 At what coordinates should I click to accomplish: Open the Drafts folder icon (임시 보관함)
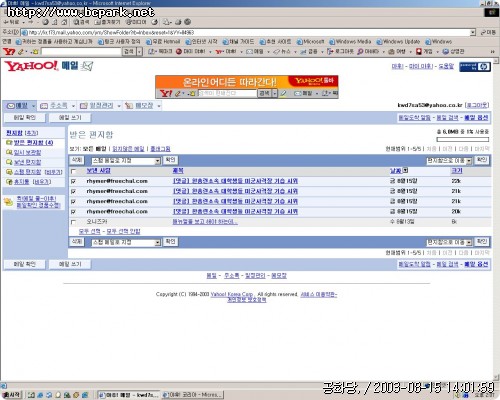coord(9,152)
